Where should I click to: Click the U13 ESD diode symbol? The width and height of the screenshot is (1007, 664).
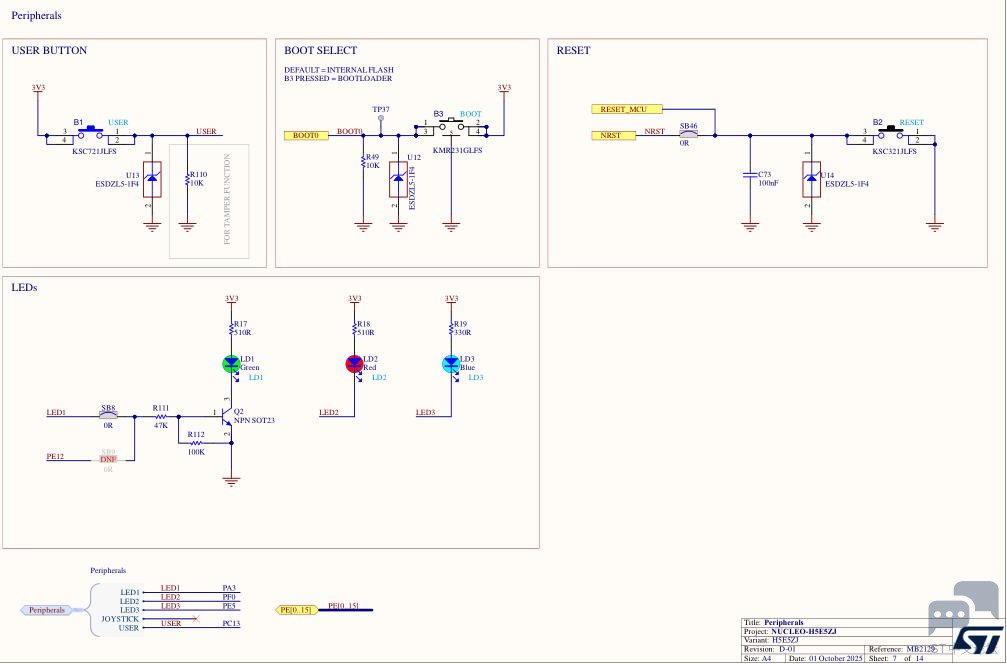(152, 179)
